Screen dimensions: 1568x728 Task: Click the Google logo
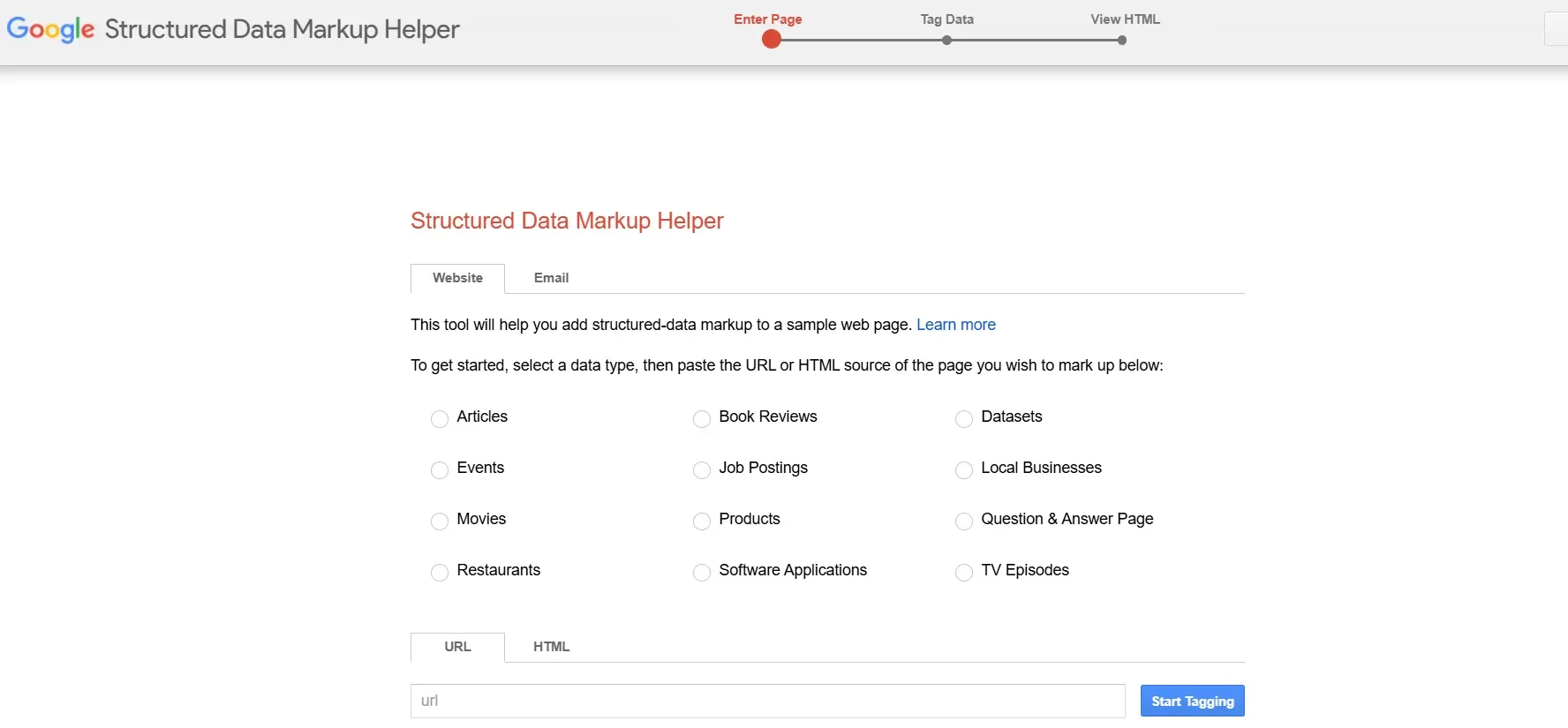(x=50, y=29)
